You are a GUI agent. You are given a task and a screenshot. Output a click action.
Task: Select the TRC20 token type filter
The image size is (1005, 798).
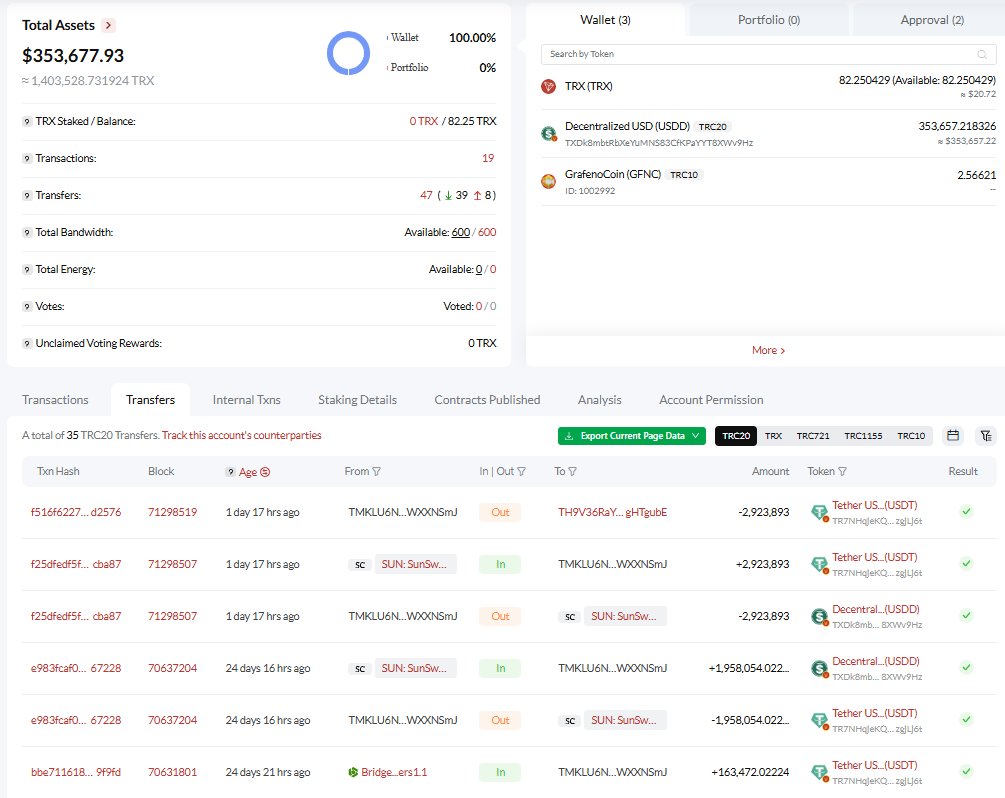pos(736,436)
